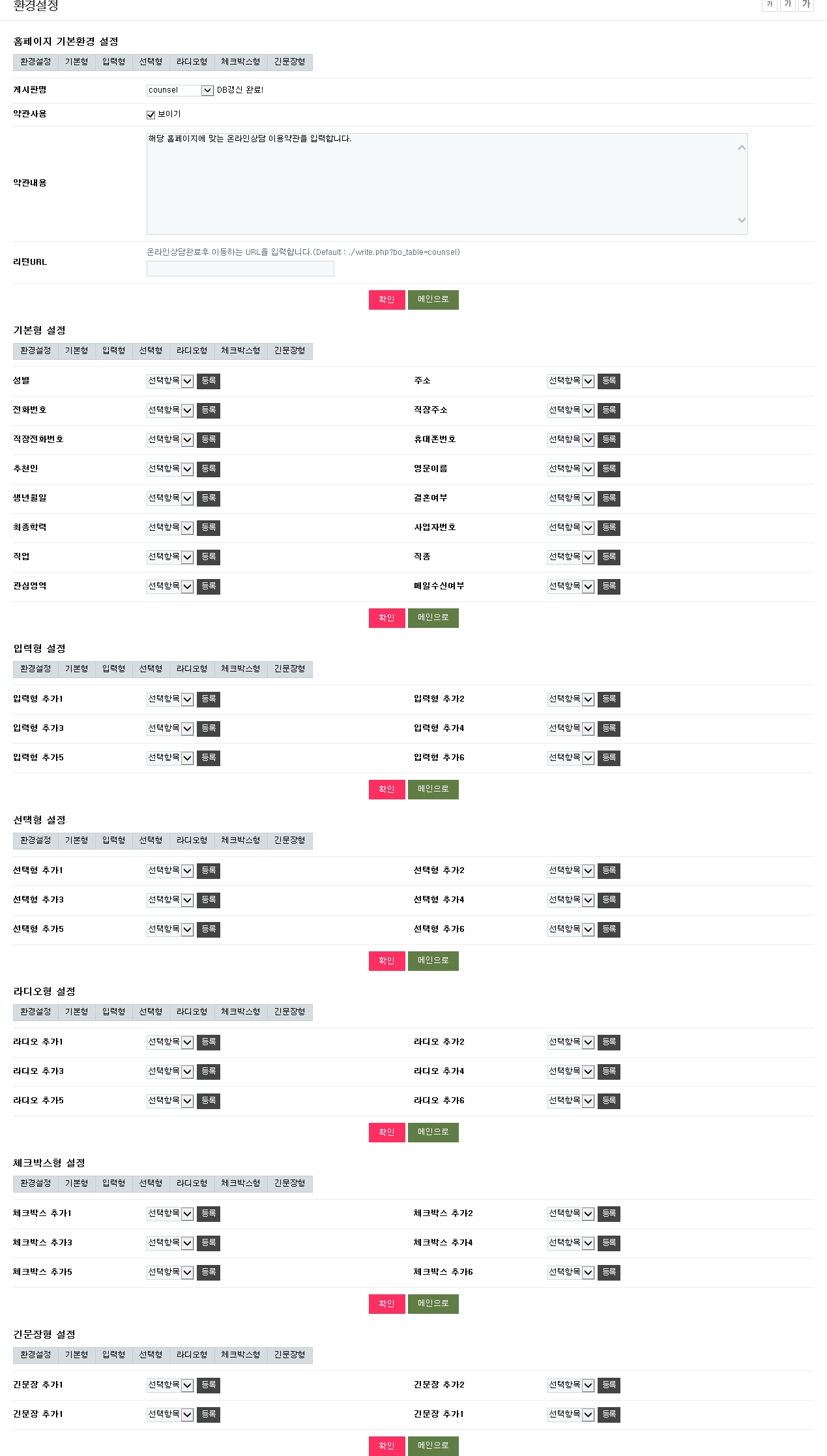827x1456 pixels.
Task: Click 확인 button below 리턴URL field
Action: tap(386, 300)
